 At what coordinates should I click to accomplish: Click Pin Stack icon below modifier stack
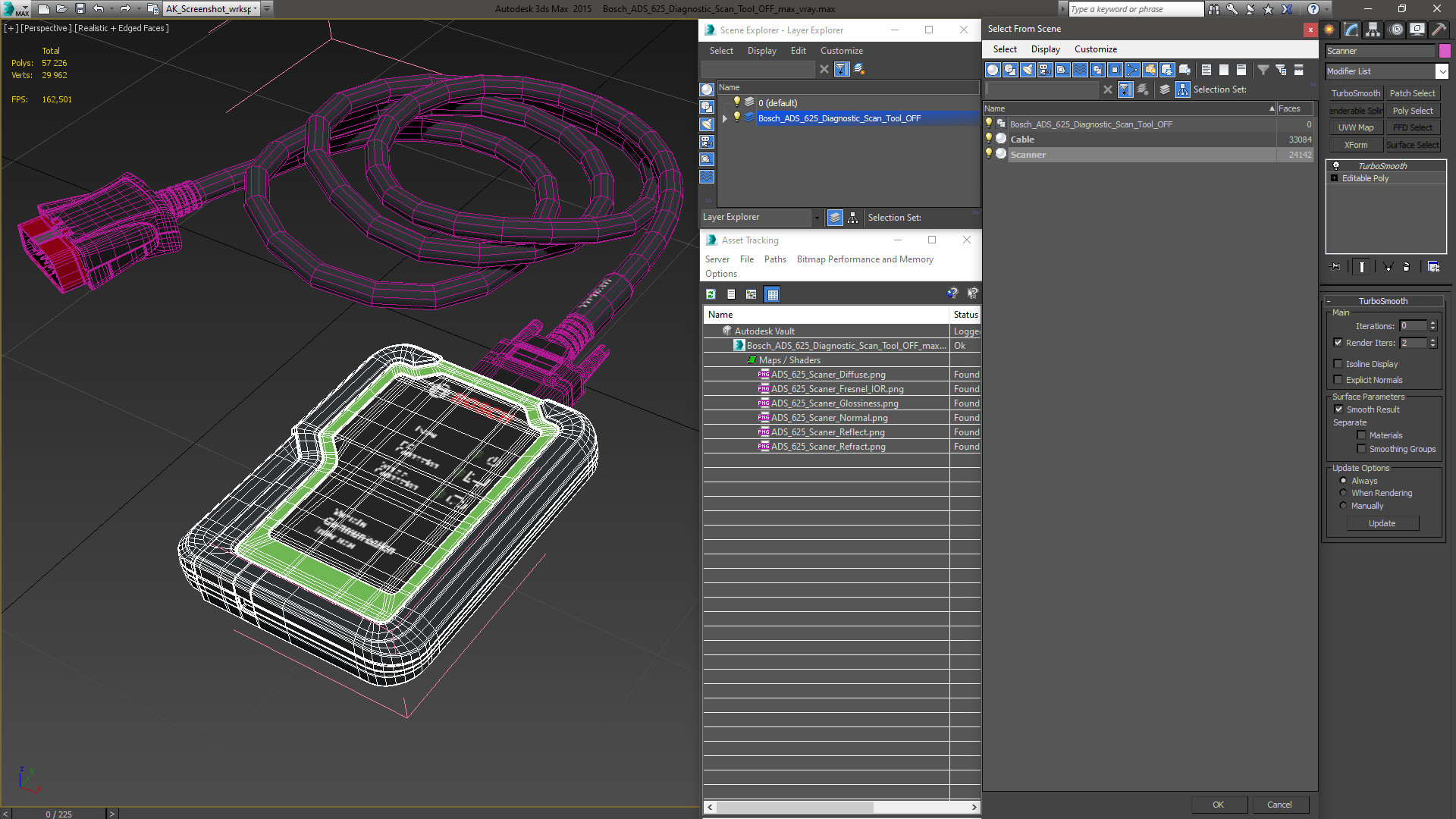pos(1335,267)
